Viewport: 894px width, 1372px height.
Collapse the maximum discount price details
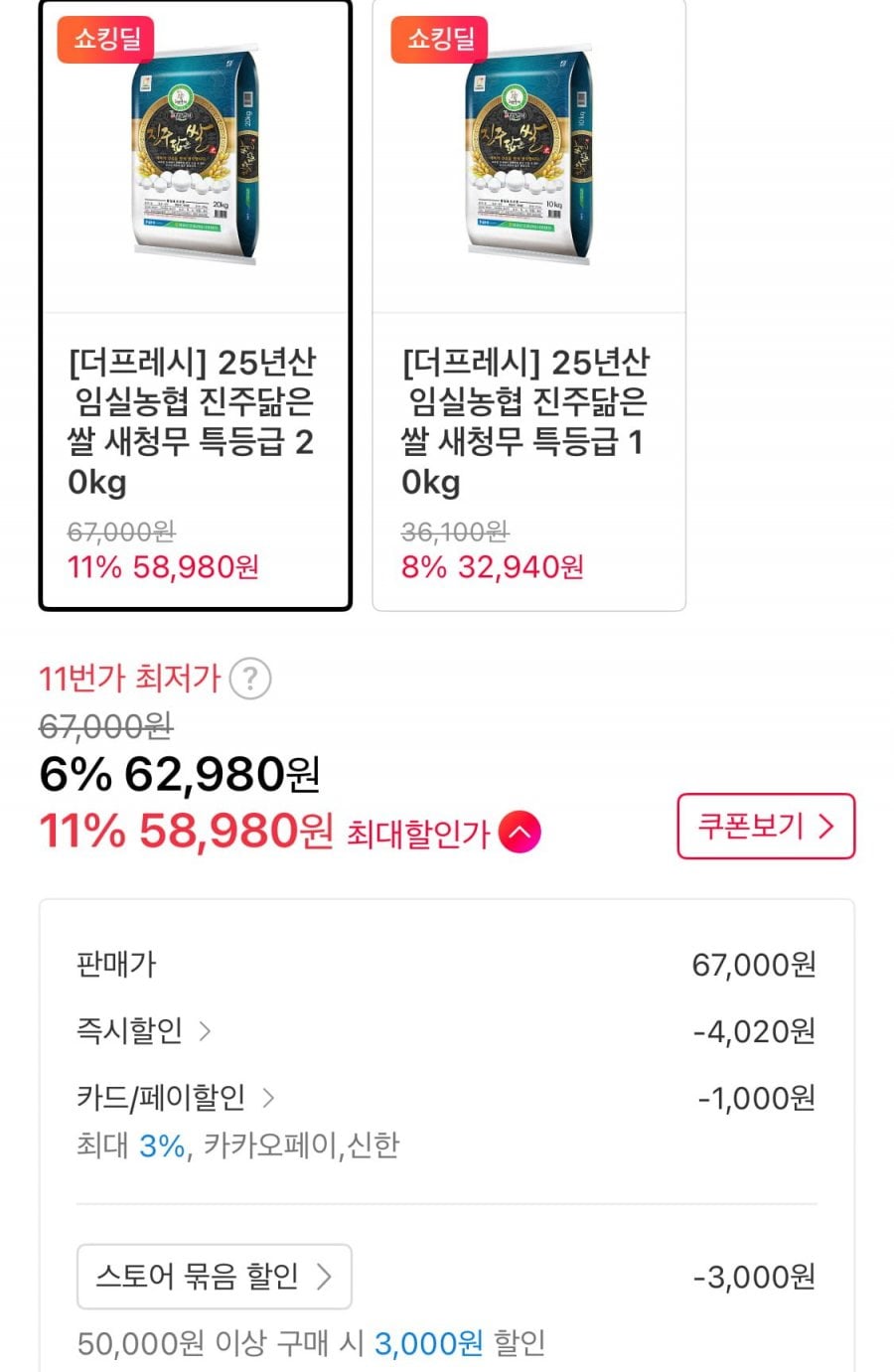pos(520,833)
